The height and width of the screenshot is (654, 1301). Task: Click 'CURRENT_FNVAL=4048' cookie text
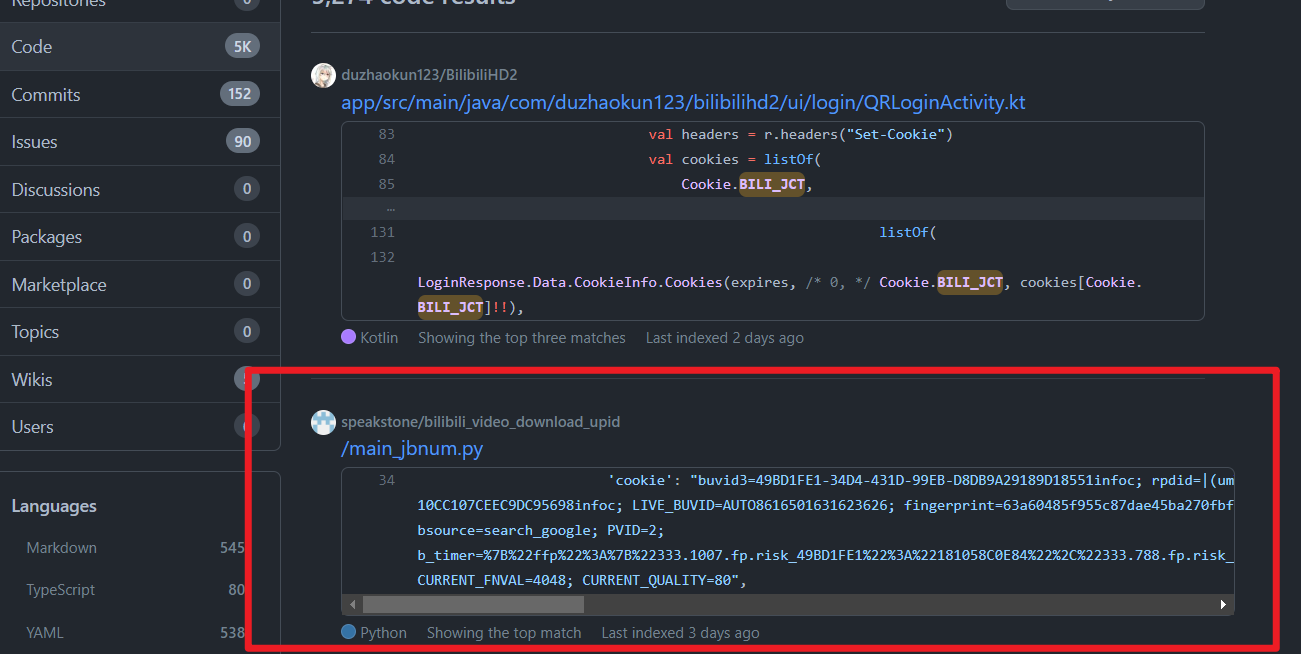[x=496, y=580]
